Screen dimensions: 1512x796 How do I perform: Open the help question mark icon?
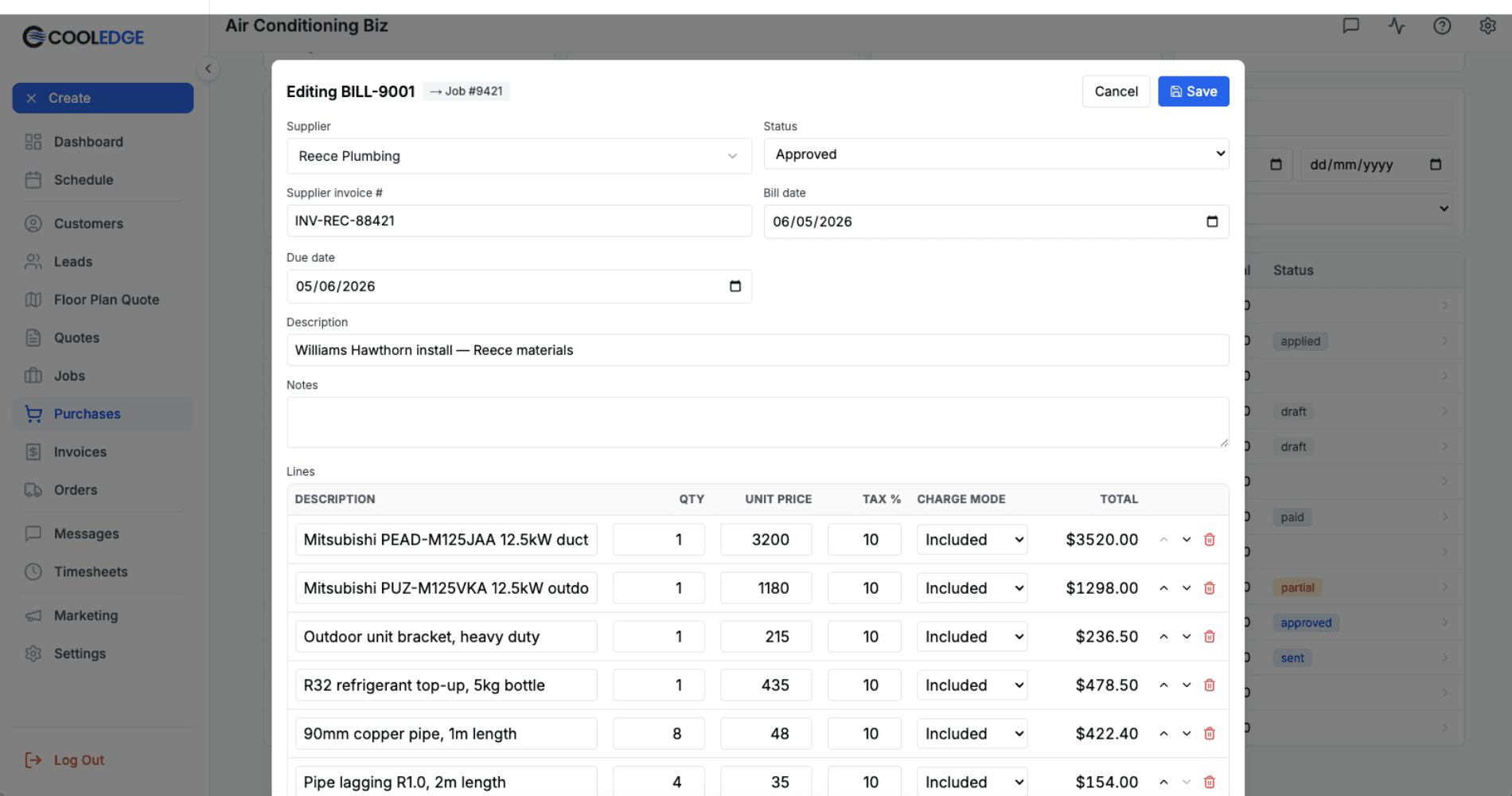click(x=1442, y=25)
